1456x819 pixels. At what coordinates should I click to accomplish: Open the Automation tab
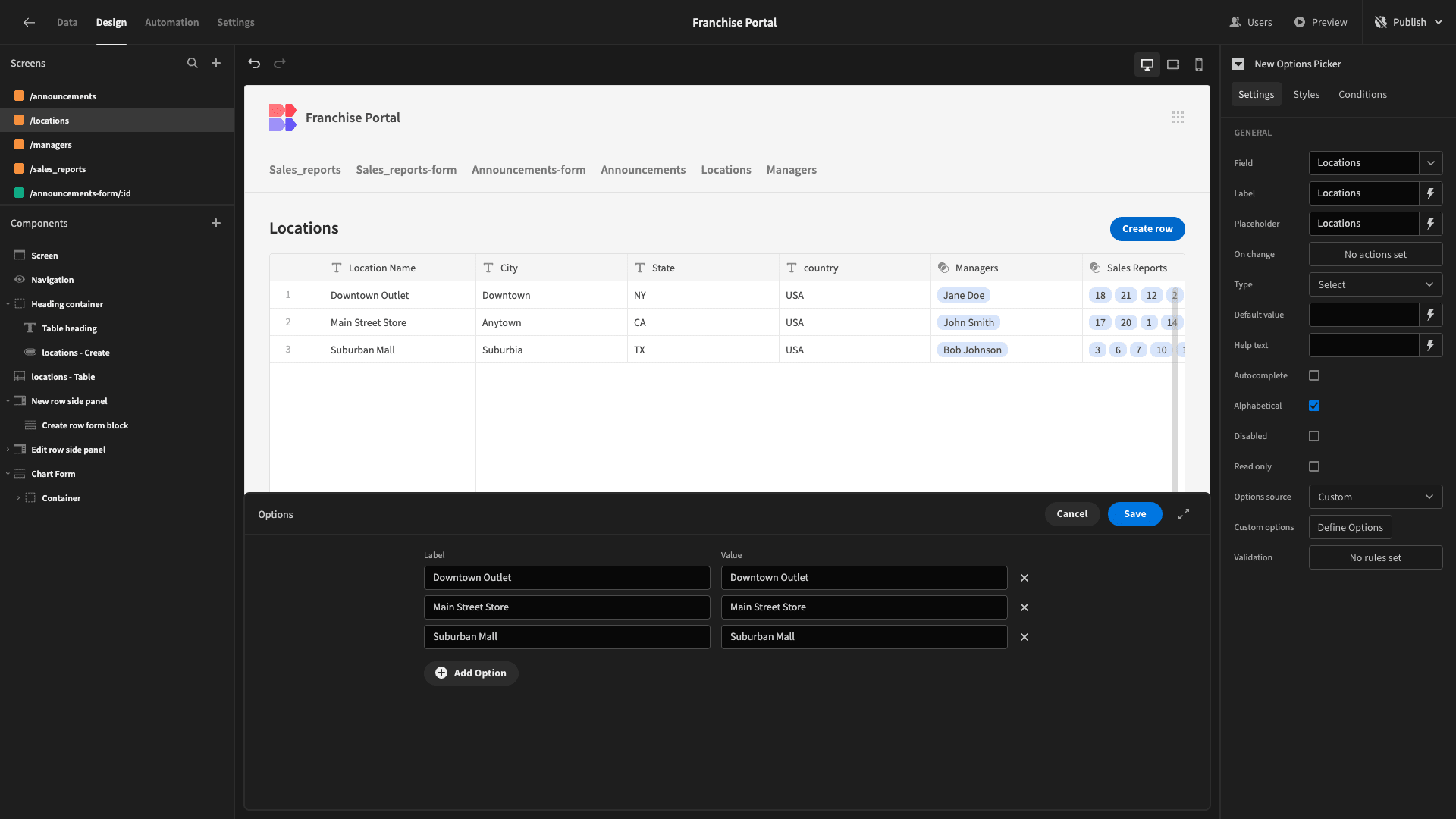[x=172, y=23]
